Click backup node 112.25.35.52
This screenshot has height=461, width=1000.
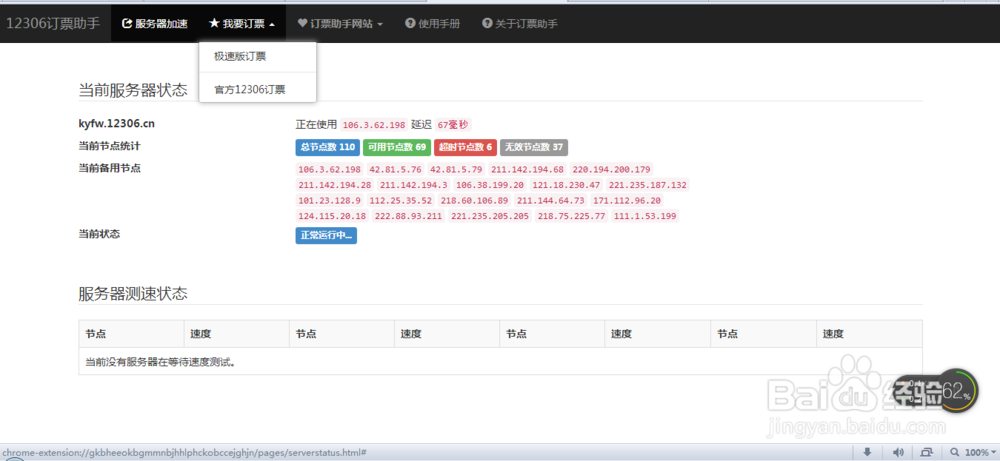point(401,200)
